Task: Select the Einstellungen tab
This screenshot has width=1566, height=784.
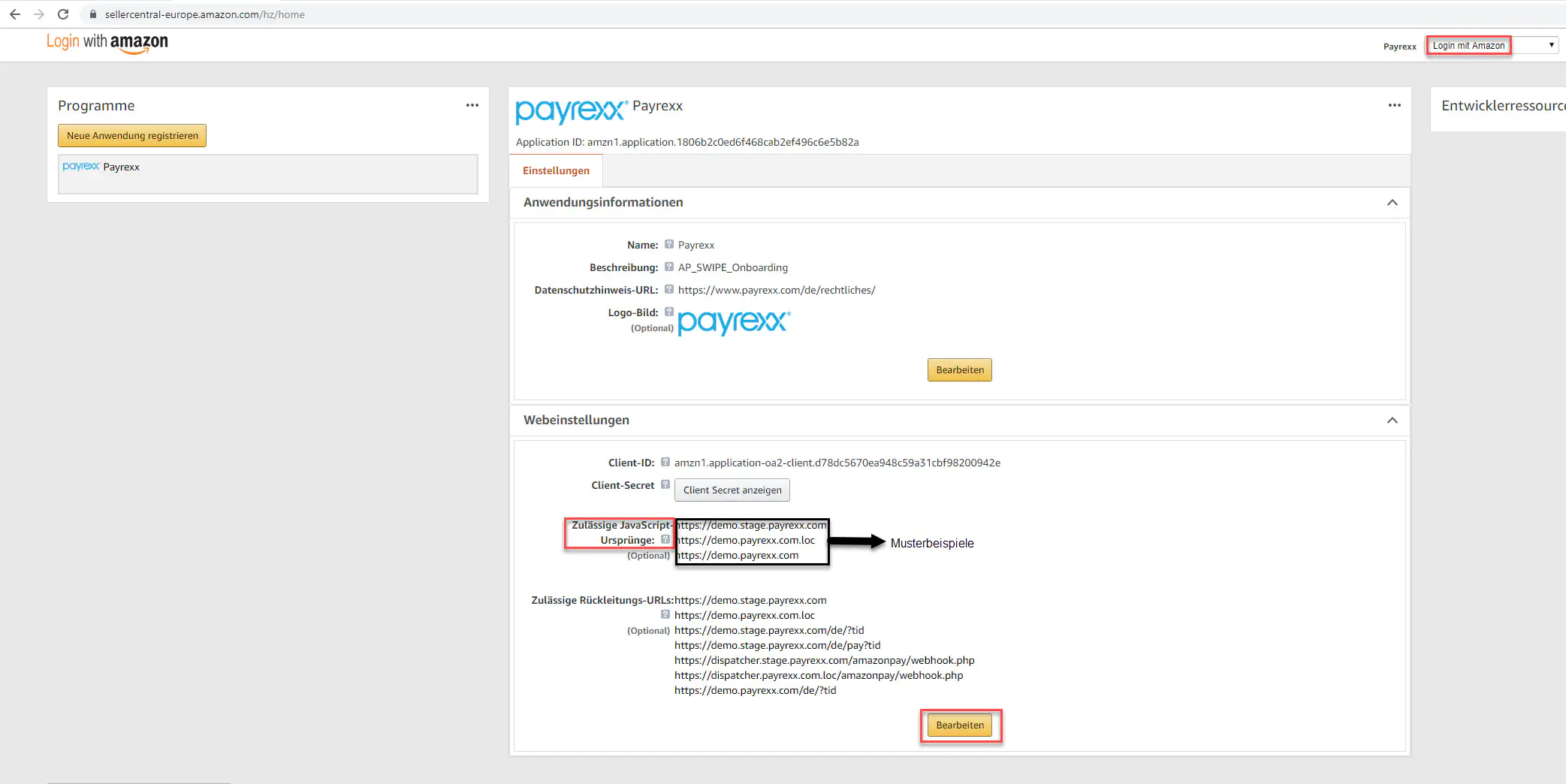Action: [556, 170]
